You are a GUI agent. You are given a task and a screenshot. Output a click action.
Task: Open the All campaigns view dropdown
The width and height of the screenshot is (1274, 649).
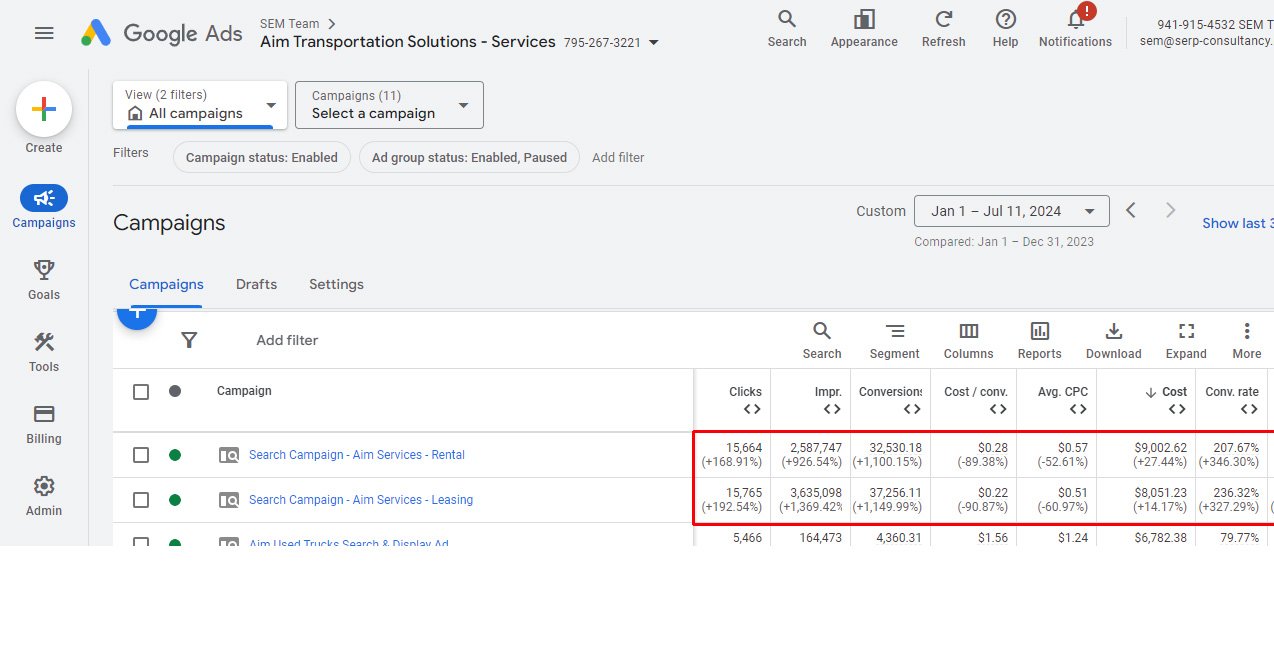(200, 105)
